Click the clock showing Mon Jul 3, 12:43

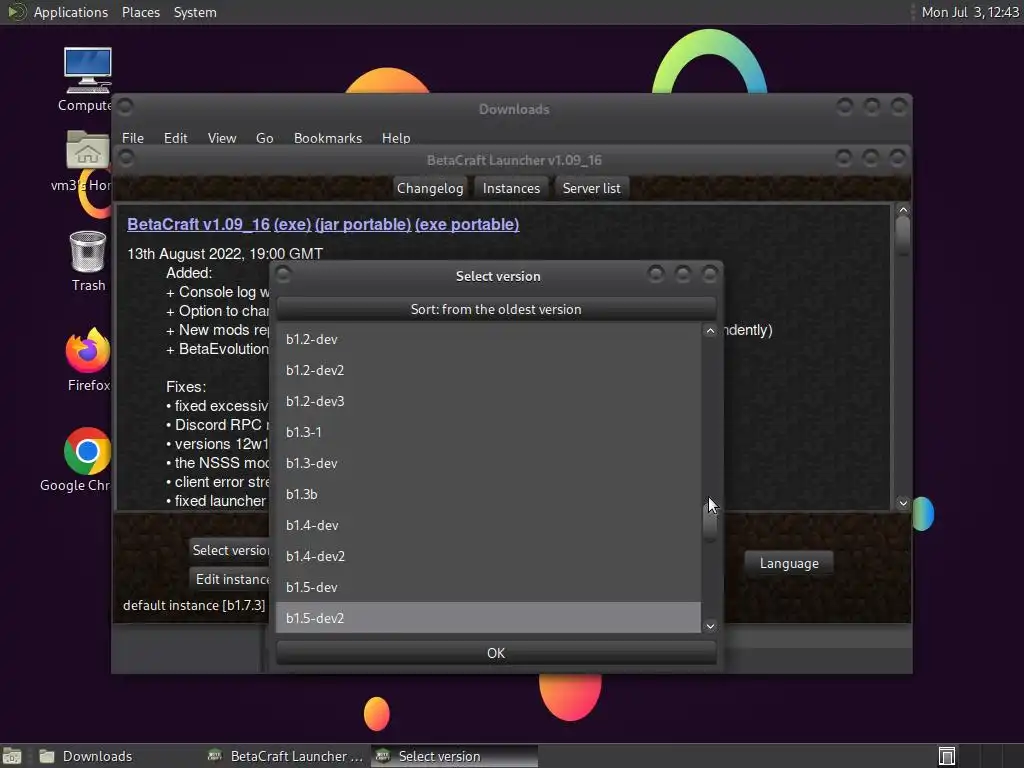(969, 12)
